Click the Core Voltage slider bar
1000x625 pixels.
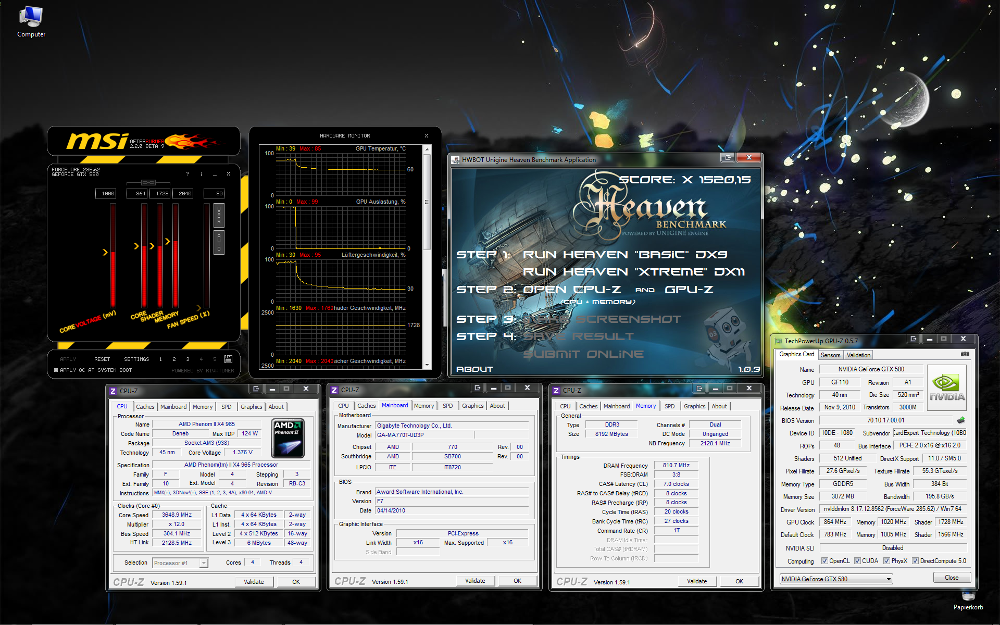(113, 255)
